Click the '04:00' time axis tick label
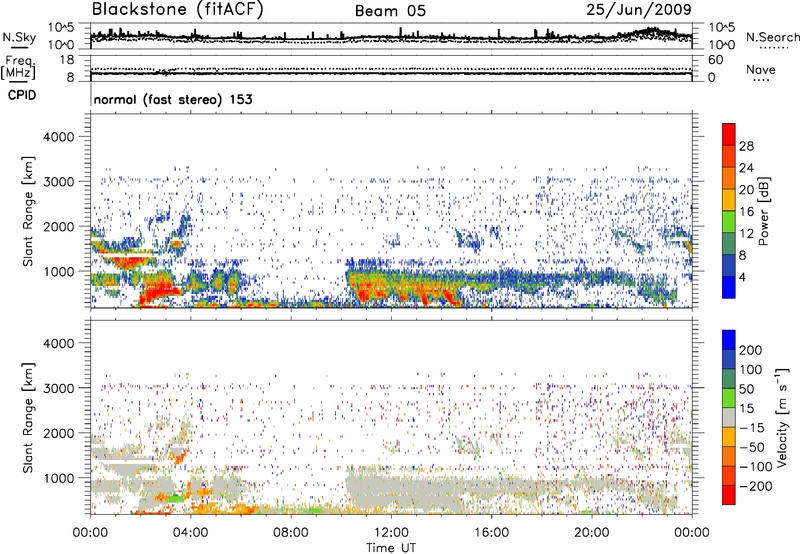Screen dimensions: 800x554 tap(191, 533)
